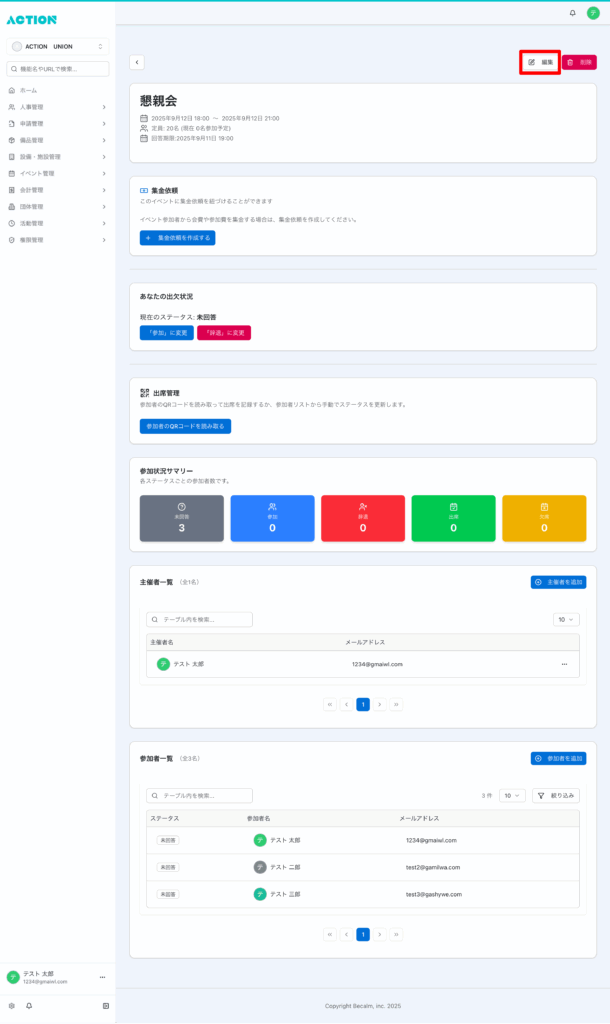The width and height of the screenshot is (610, 1024).
Task: Open the ACTION UNION organization switcher
Action: [x=58, y=47]
